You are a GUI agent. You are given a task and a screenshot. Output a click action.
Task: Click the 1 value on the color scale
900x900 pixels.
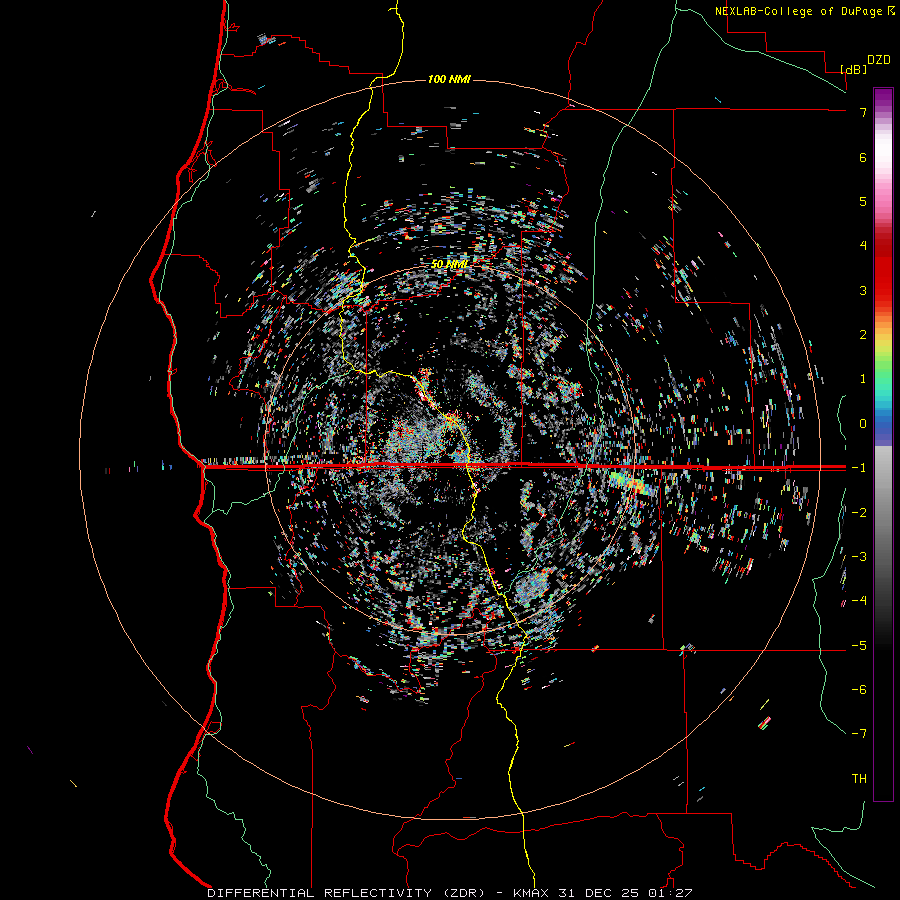(x=863, y=379)
